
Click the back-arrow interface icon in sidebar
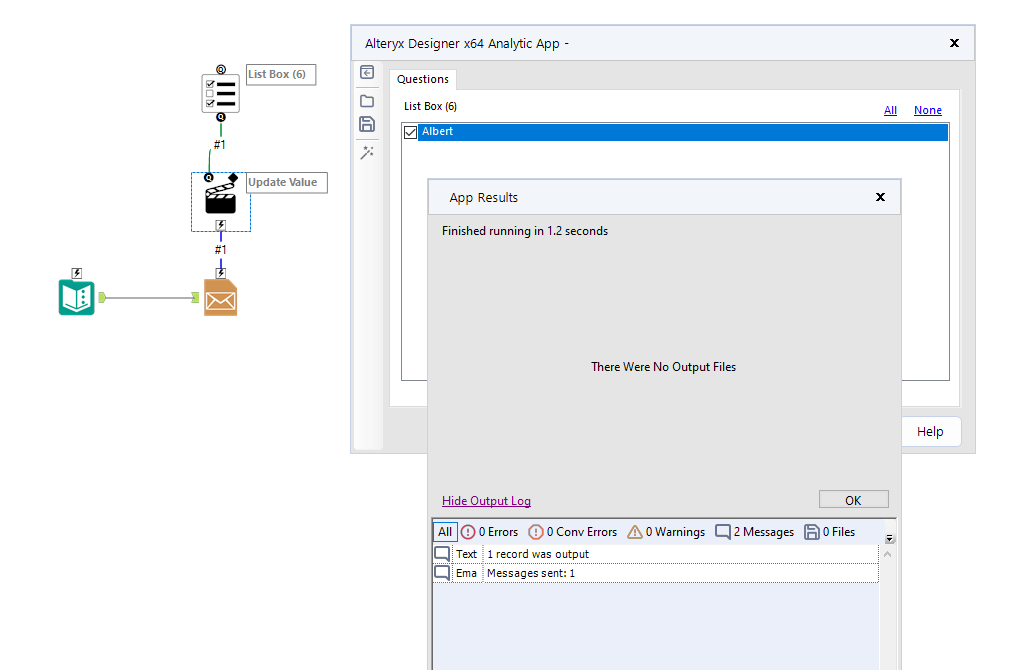coord(367,72)
